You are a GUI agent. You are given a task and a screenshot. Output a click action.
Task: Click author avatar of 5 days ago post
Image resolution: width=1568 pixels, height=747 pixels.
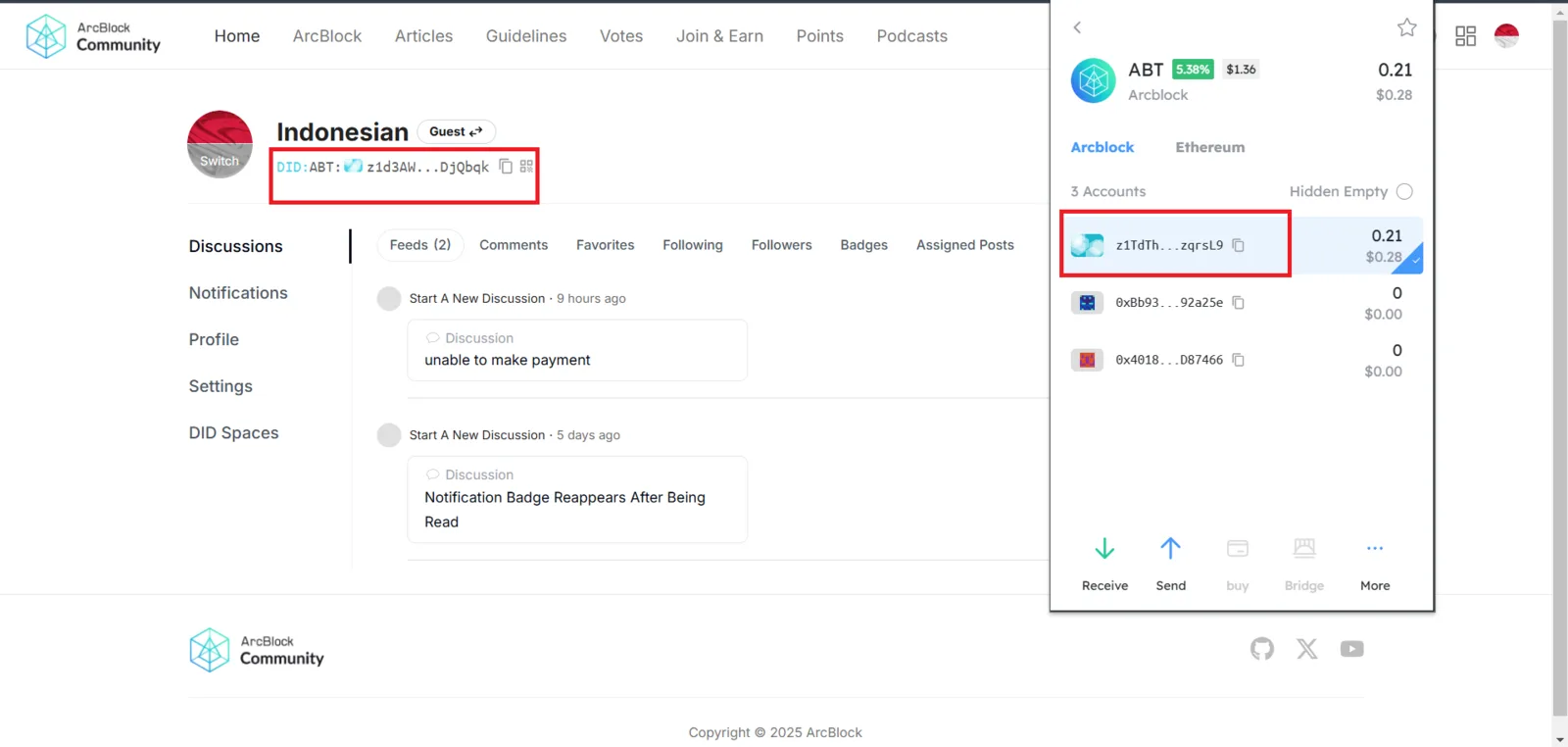click(389, 435)
